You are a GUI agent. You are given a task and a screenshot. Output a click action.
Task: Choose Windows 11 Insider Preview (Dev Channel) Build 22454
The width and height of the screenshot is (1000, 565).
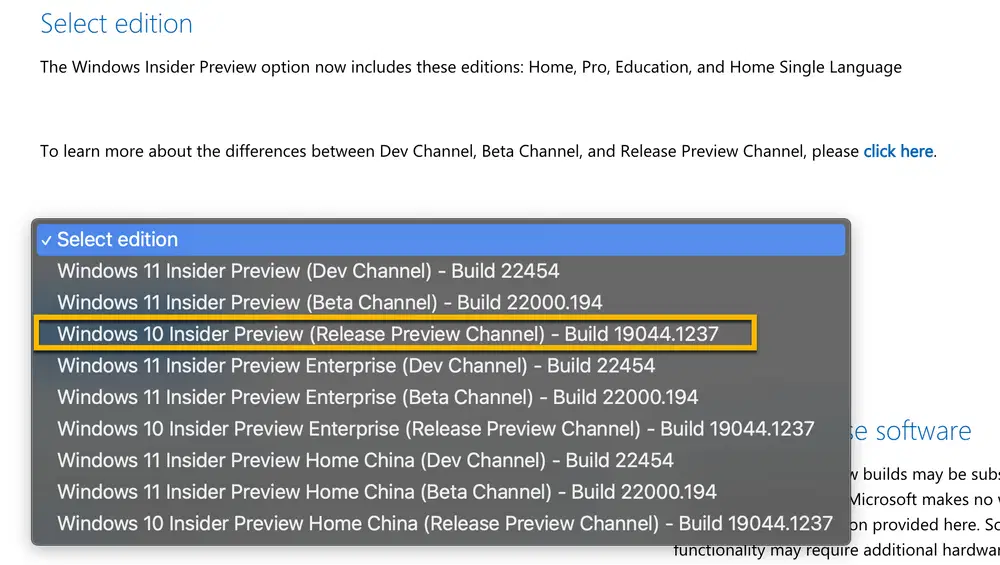tap(441, 271)
